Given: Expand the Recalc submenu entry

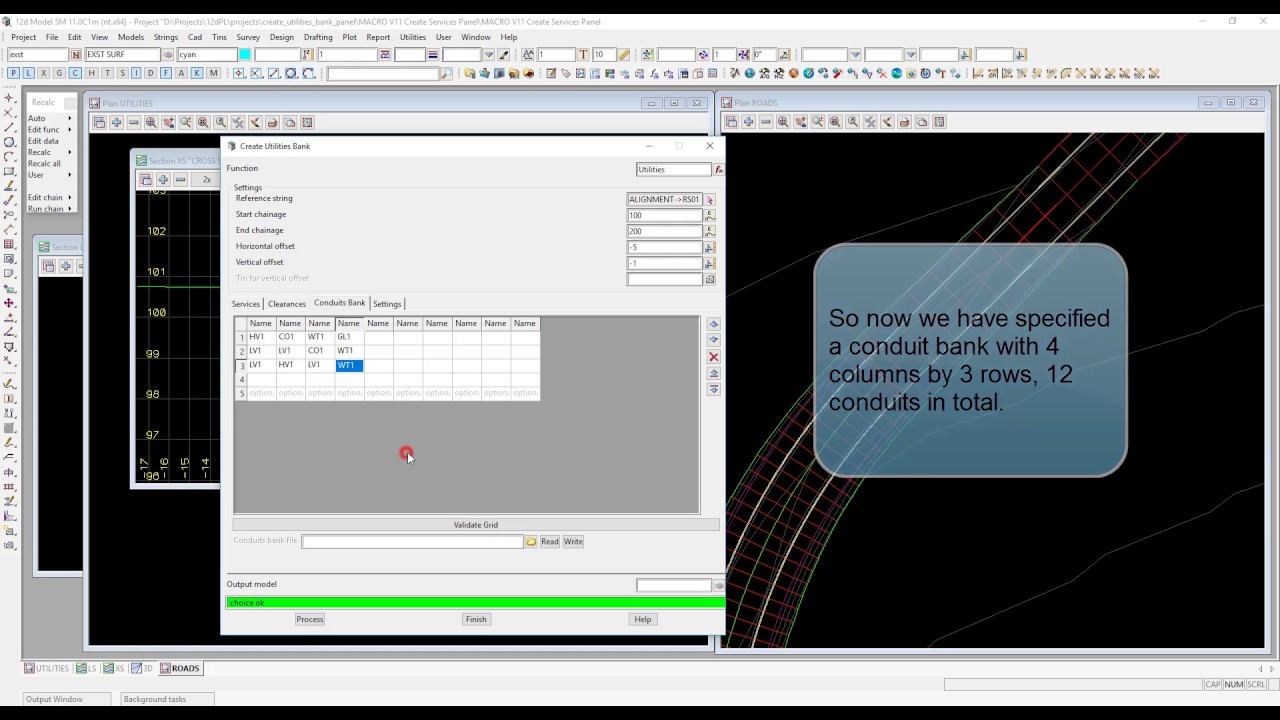Looking at the screenshot, I should [50, 152].
